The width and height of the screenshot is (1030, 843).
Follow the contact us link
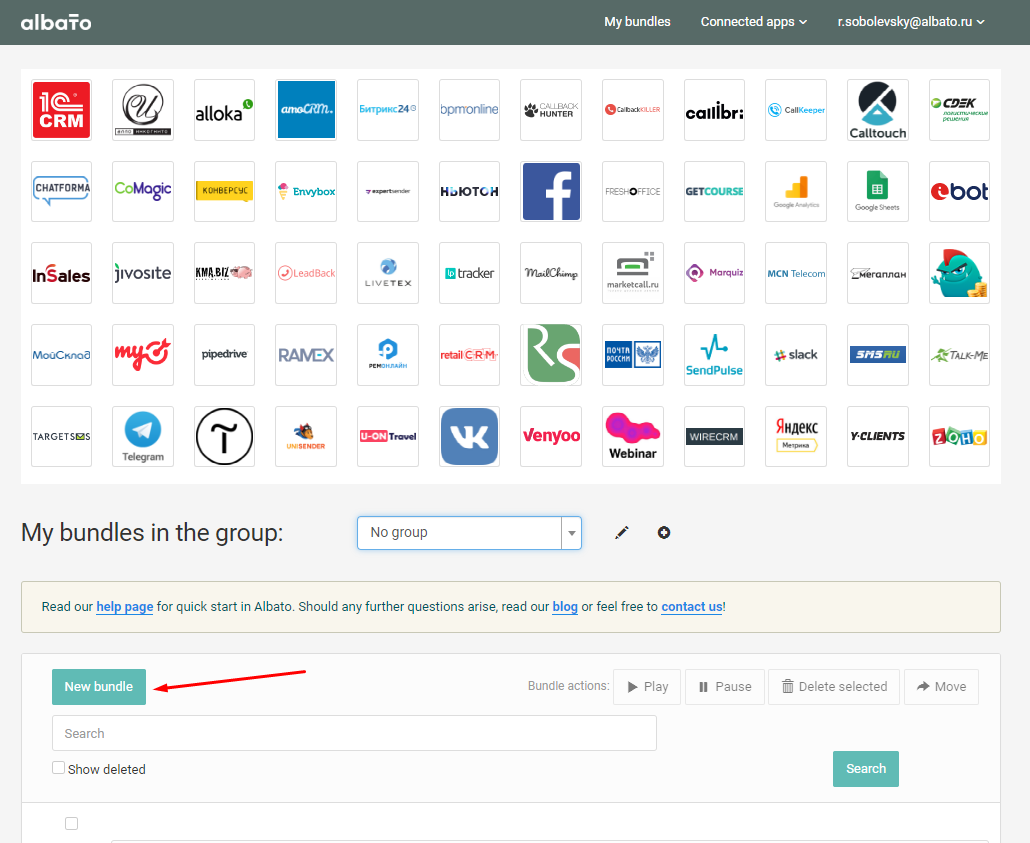click(x=692, y=606)
